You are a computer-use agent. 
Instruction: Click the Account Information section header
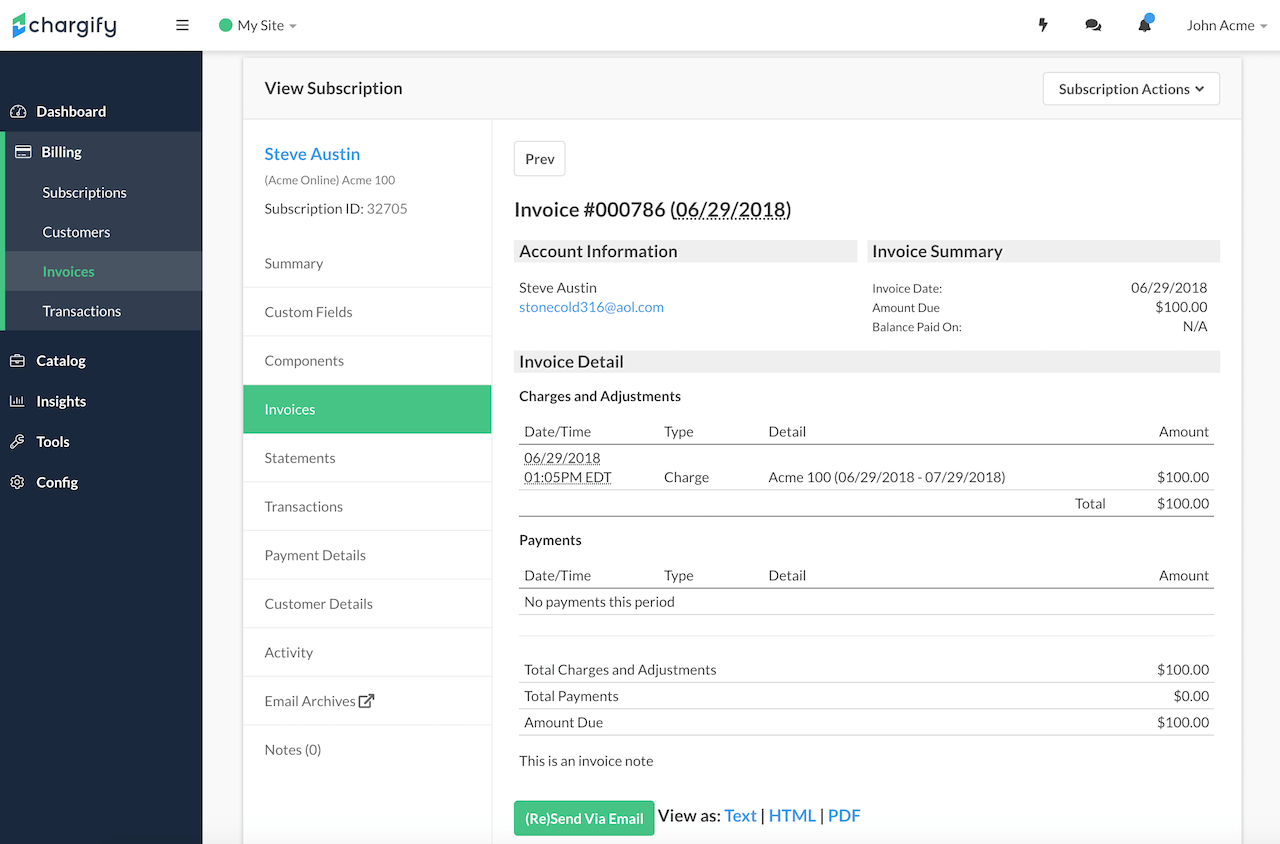point(685,251)
